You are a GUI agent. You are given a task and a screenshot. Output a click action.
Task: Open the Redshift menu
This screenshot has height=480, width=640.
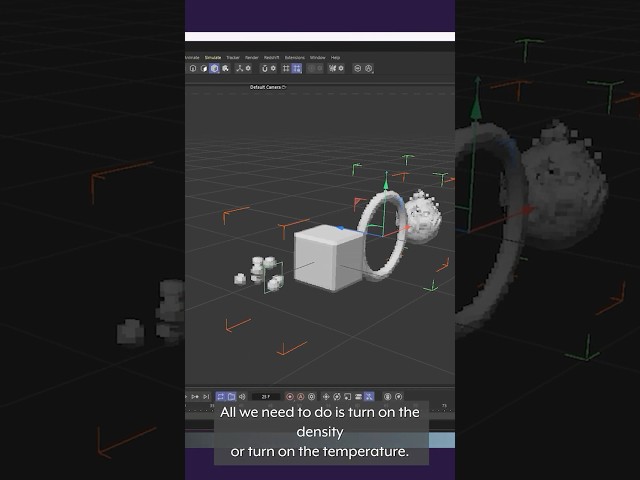(x=271, y=58)
